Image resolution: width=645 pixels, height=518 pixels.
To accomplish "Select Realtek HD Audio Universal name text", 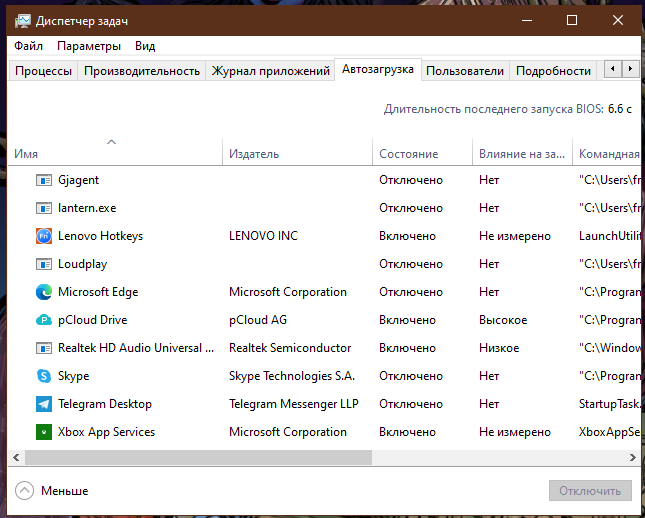I will pos(136,348).
